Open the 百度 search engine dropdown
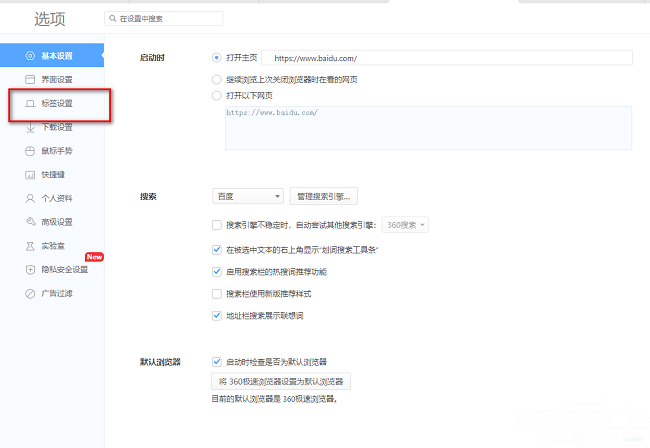This screenshot has width=650, height=448. point(248,196)
